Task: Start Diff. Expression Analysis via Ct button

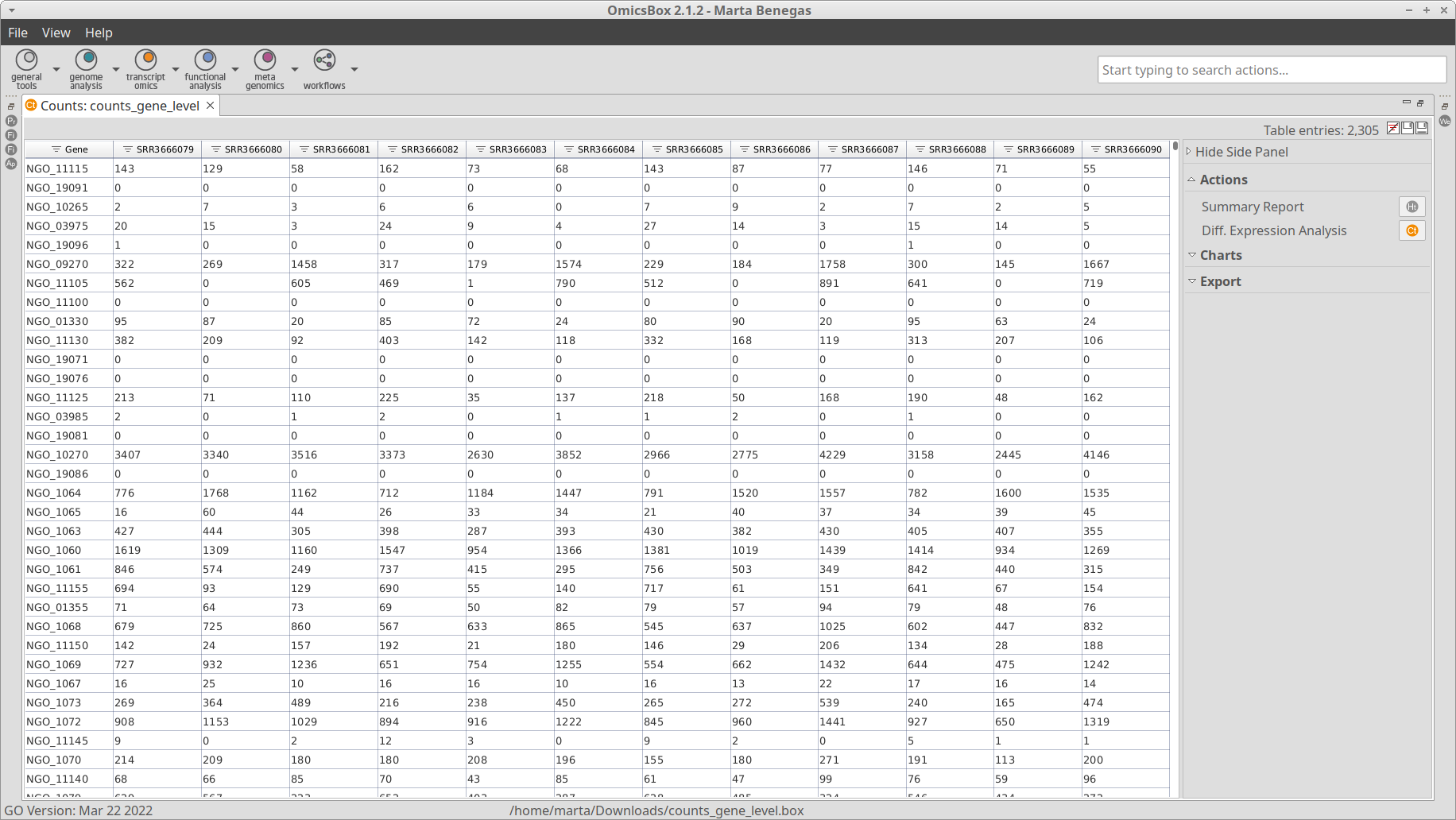Action: 1411,230
